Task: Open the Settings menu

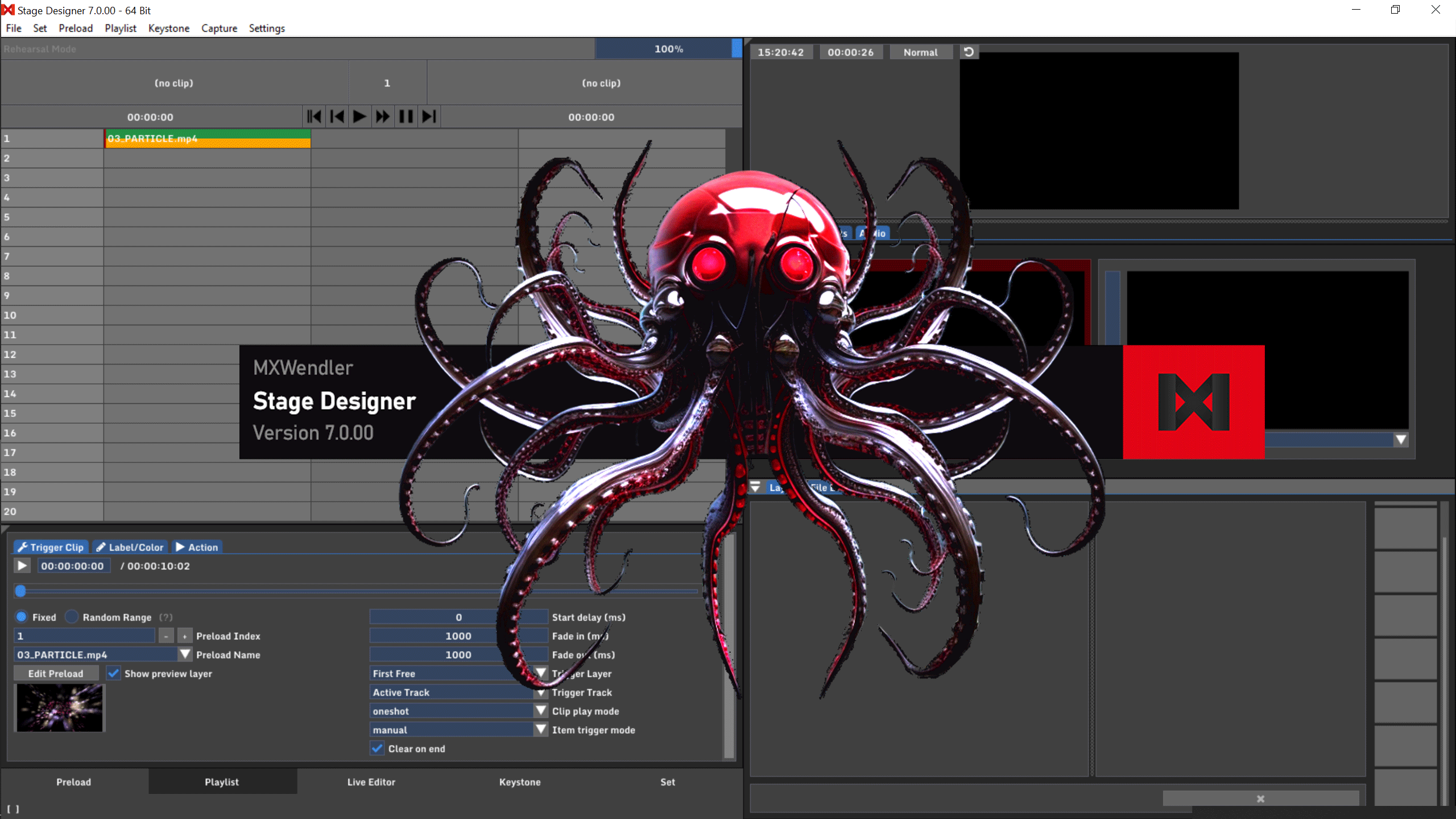Action: [x=267, y=28]
